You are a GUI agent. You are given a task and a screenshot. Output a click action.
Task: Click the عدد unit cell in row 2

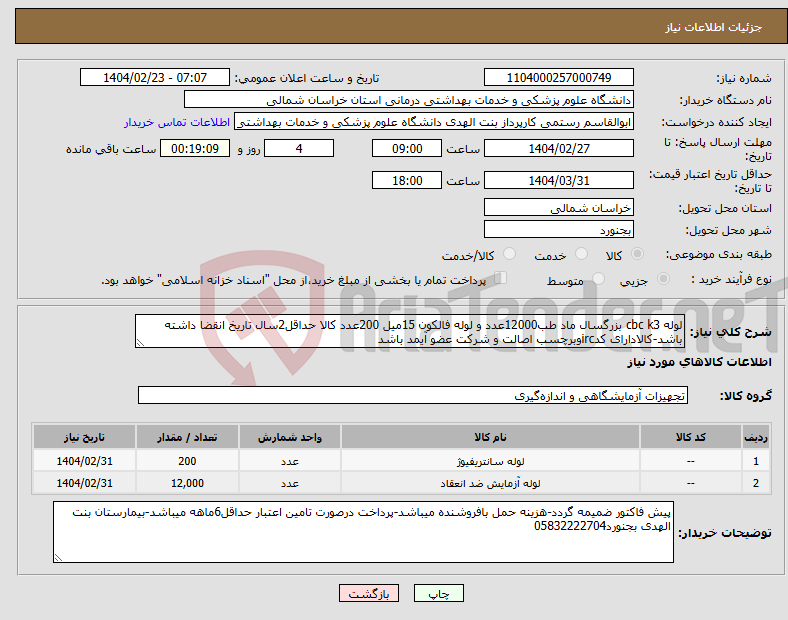(290, 483)
